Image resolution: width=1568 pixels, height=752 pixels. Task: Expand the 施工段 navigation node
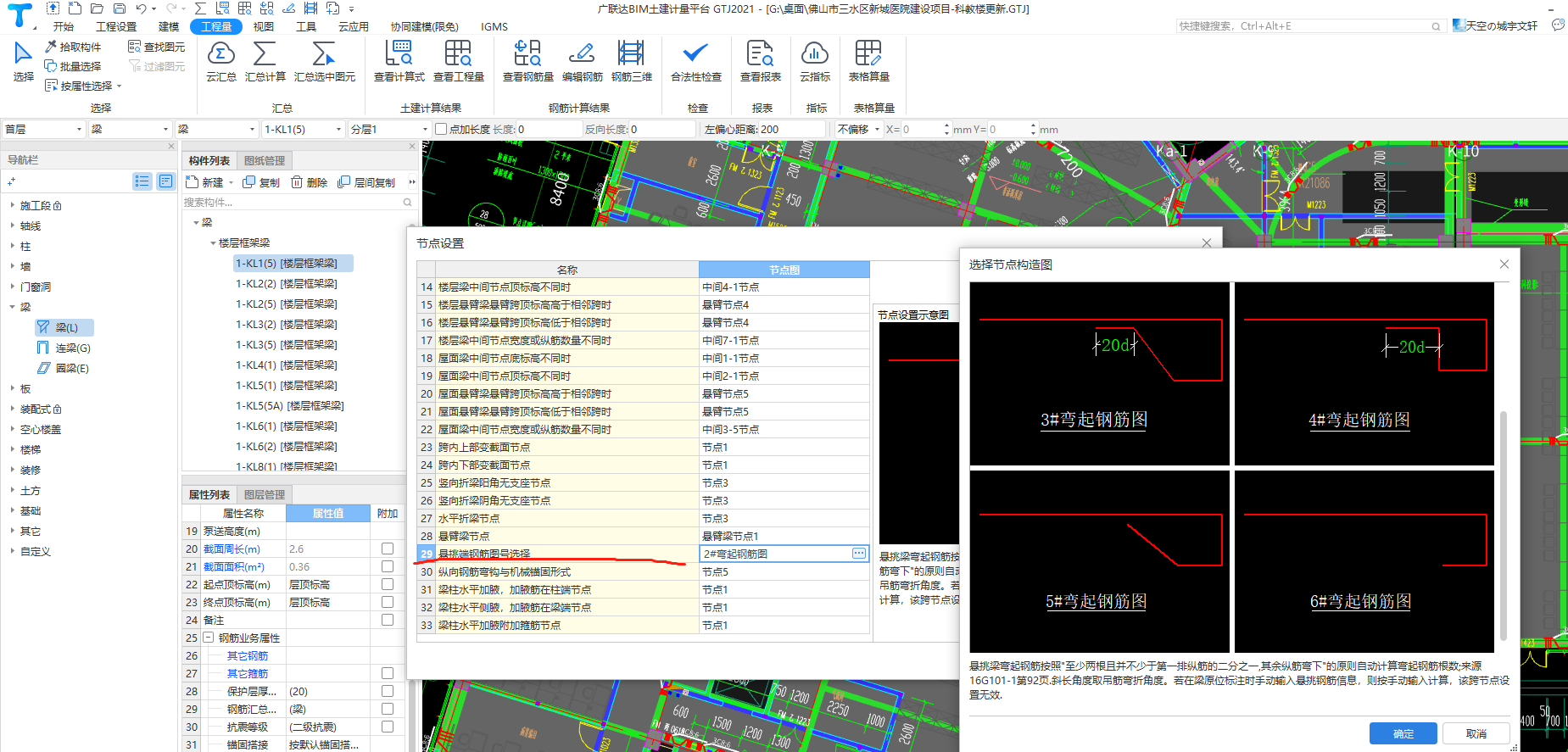click(x=12, y=205)
